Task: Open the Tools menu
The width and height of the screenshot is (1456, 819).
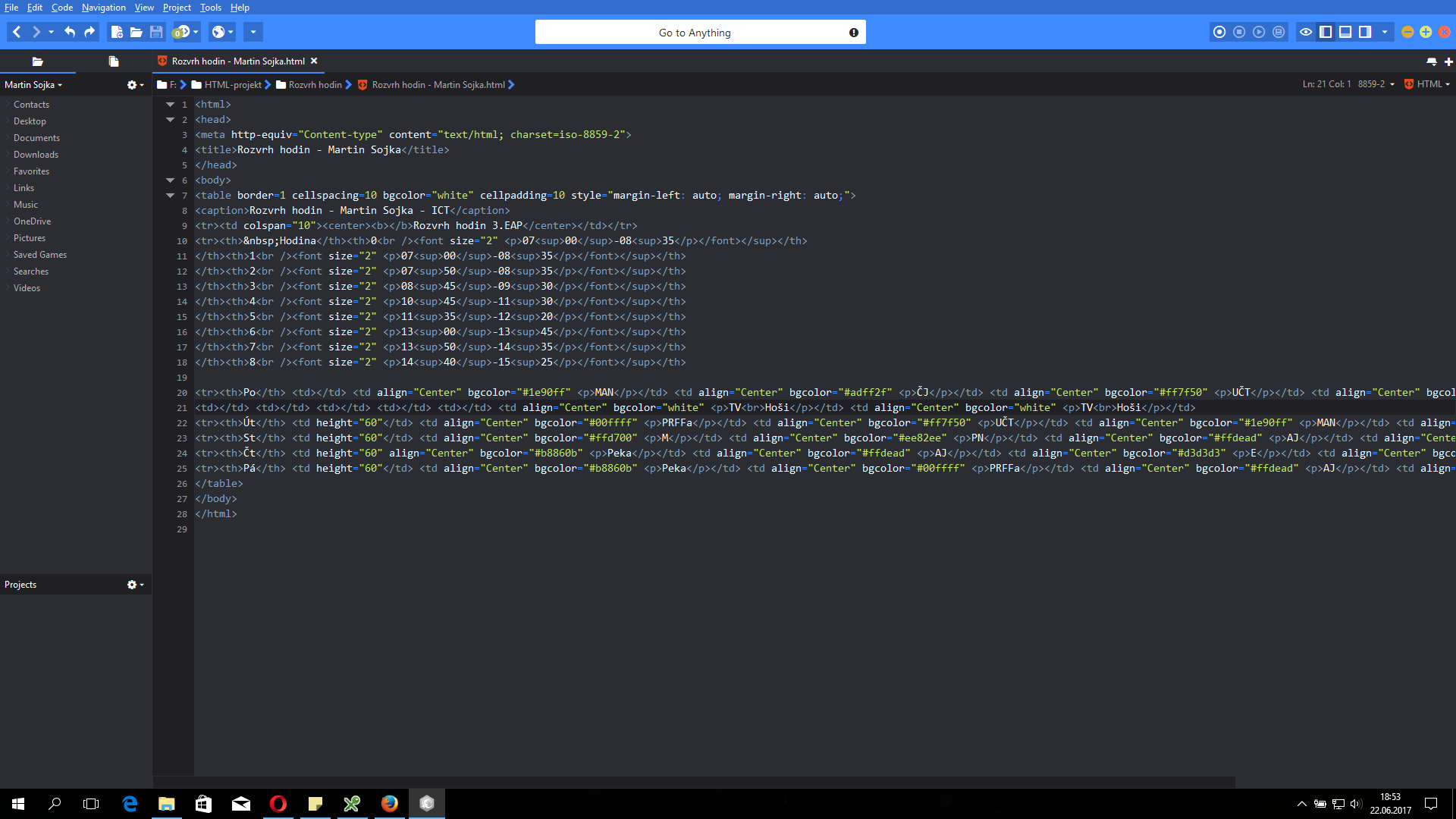Action: [211, 8]
